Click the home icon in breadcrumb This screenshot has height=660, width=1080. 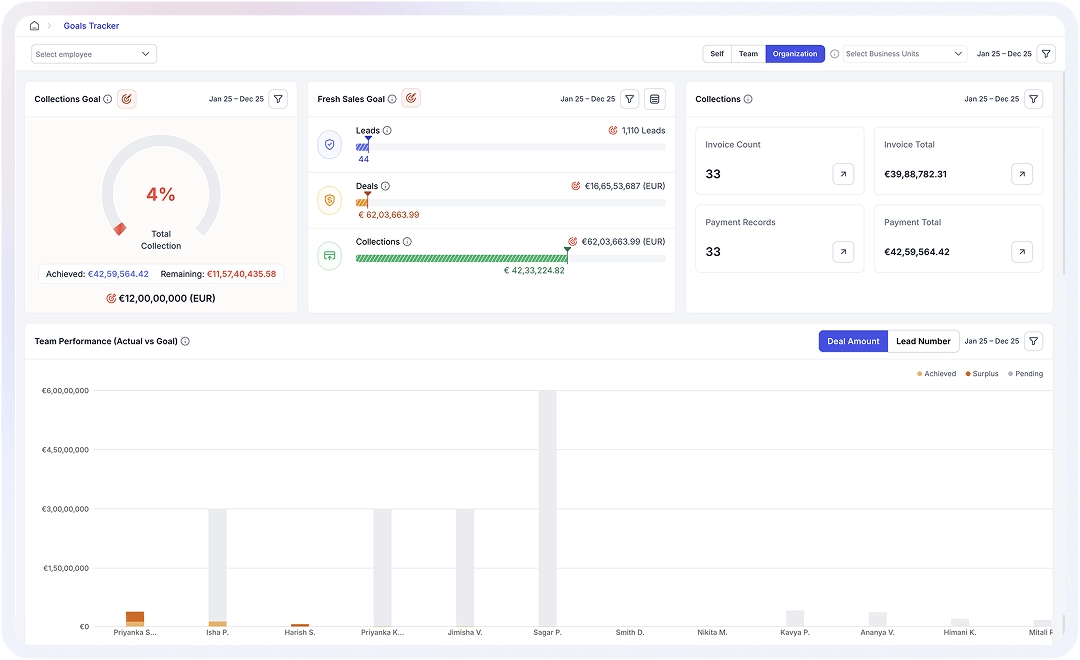34,26
